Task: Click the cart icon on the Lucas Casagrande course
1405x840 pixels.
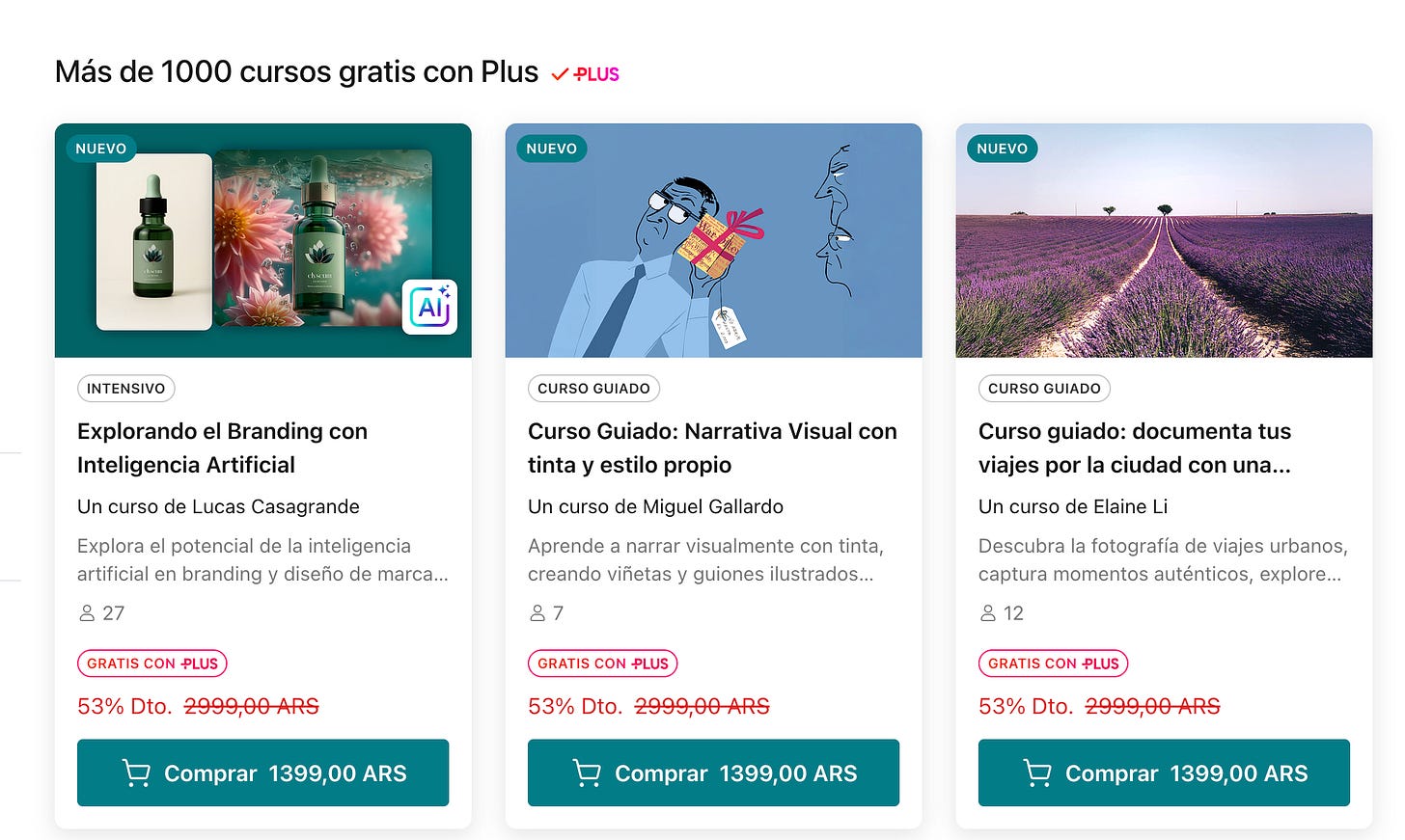Action: (136, 773)
